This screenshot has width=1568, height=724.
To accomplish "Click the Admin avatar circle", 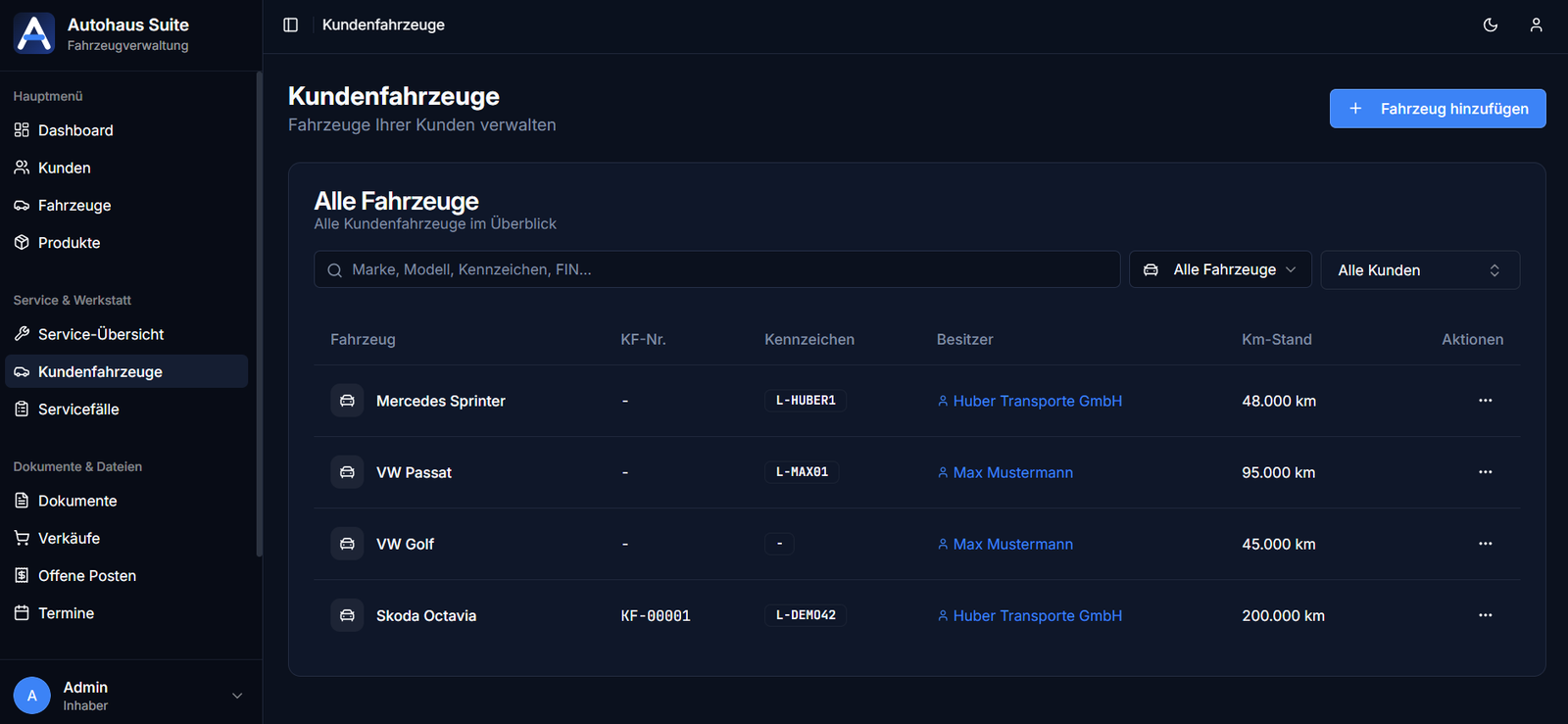I will click(32, 696).
